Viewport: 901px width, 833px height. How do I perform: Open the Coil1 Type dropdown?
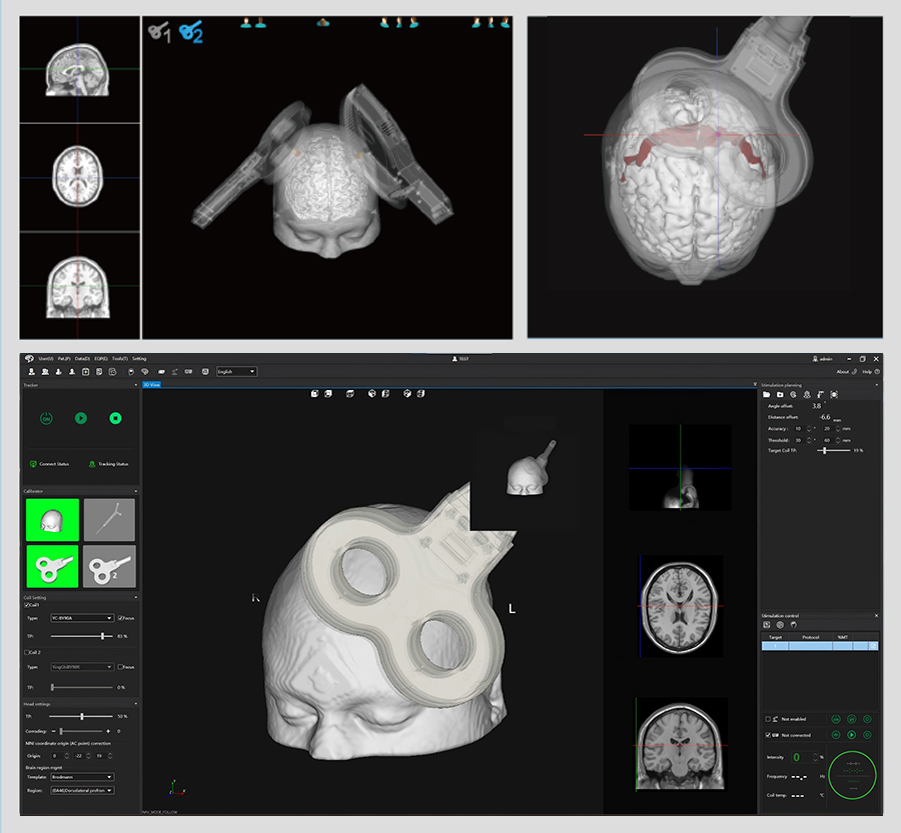82,618
